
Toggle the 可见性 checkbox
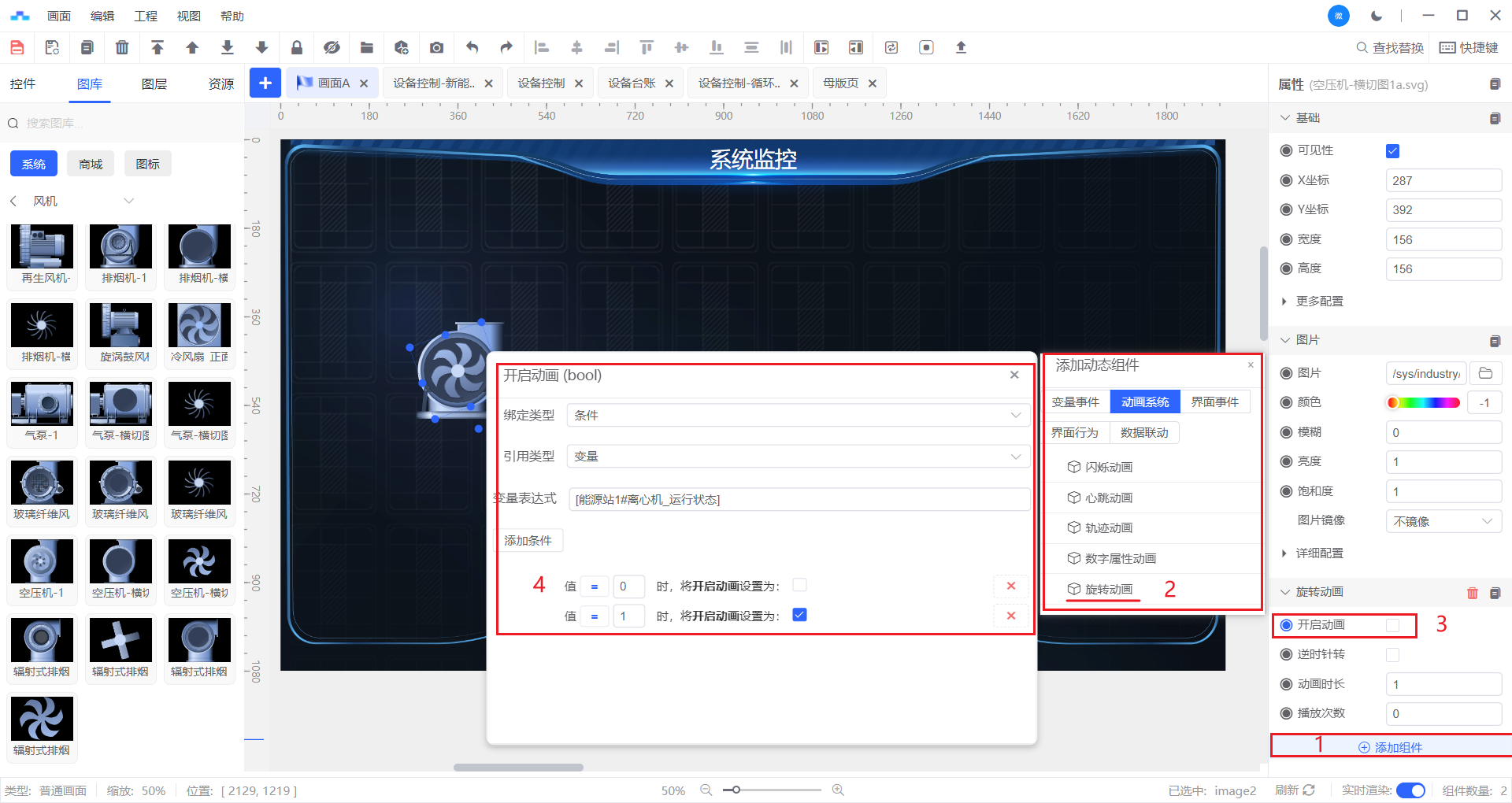[1392, 151]
